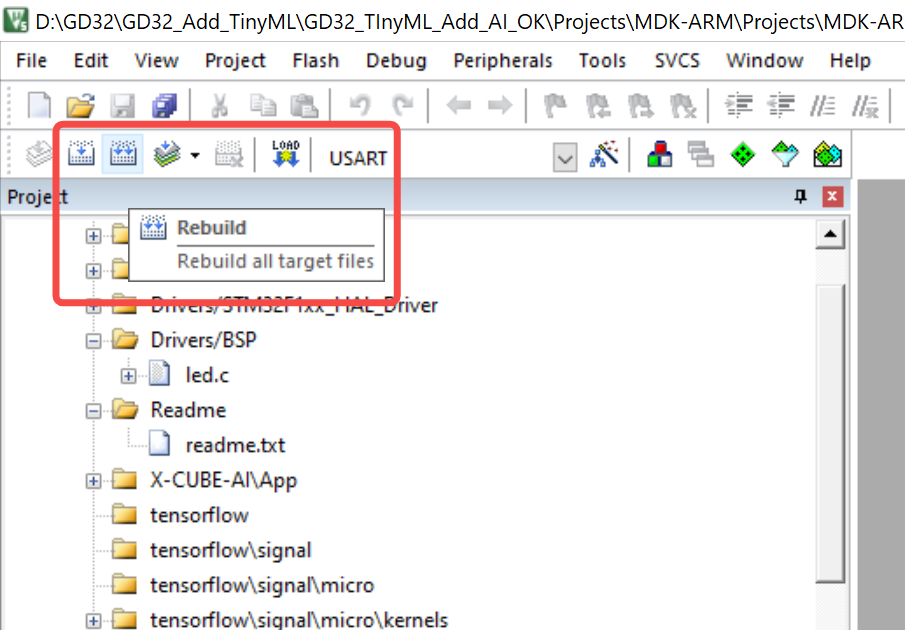
Task: Clear all bookmarks with crossed flag icon
Action: 683,106
